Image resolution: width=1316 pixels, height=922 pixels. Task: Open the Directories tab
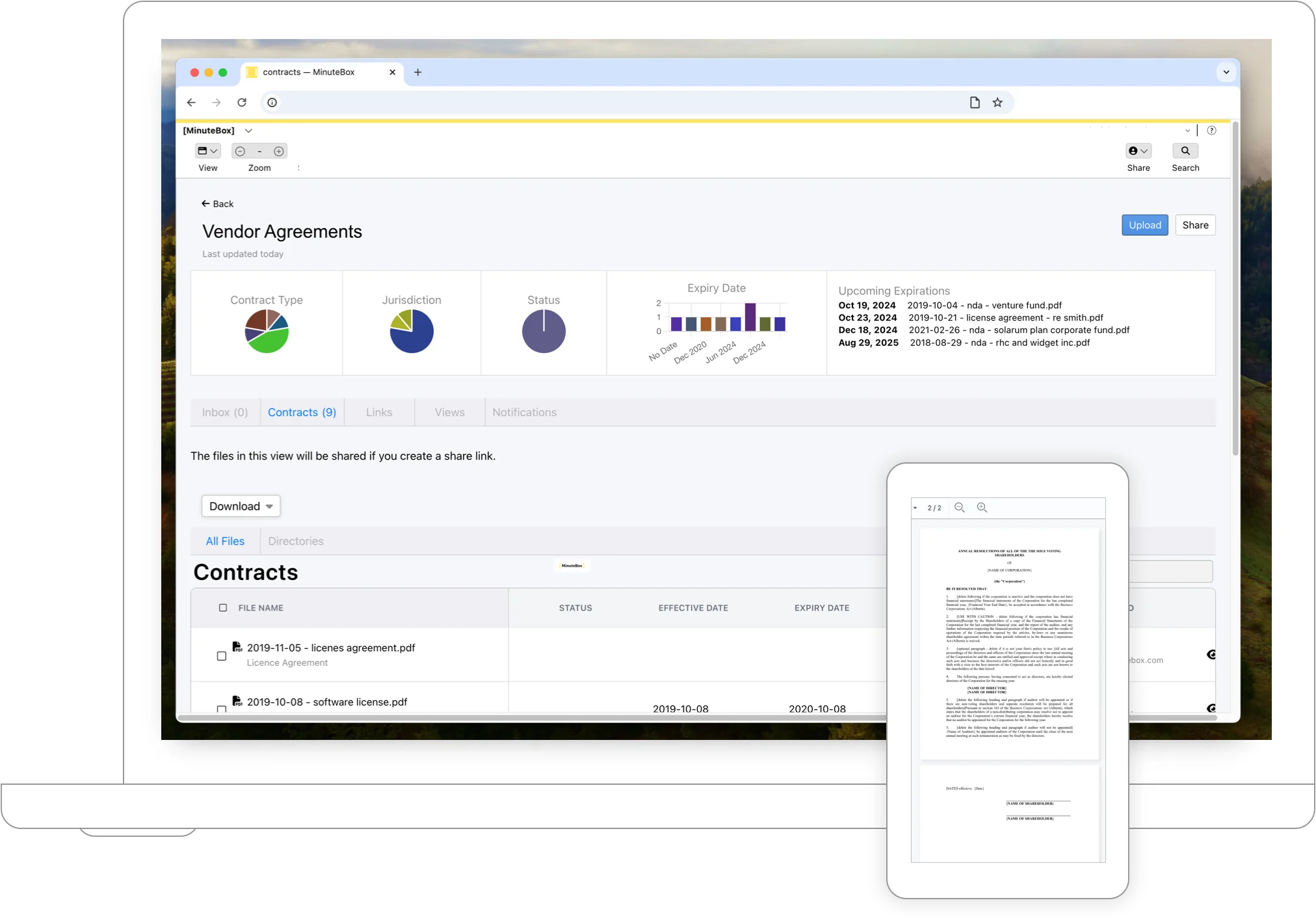tap(295, 541)
